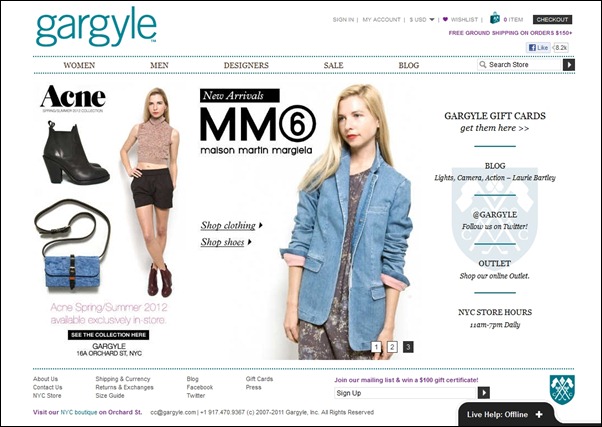
Task: Open the WOMEN menu
Action: 79,65
